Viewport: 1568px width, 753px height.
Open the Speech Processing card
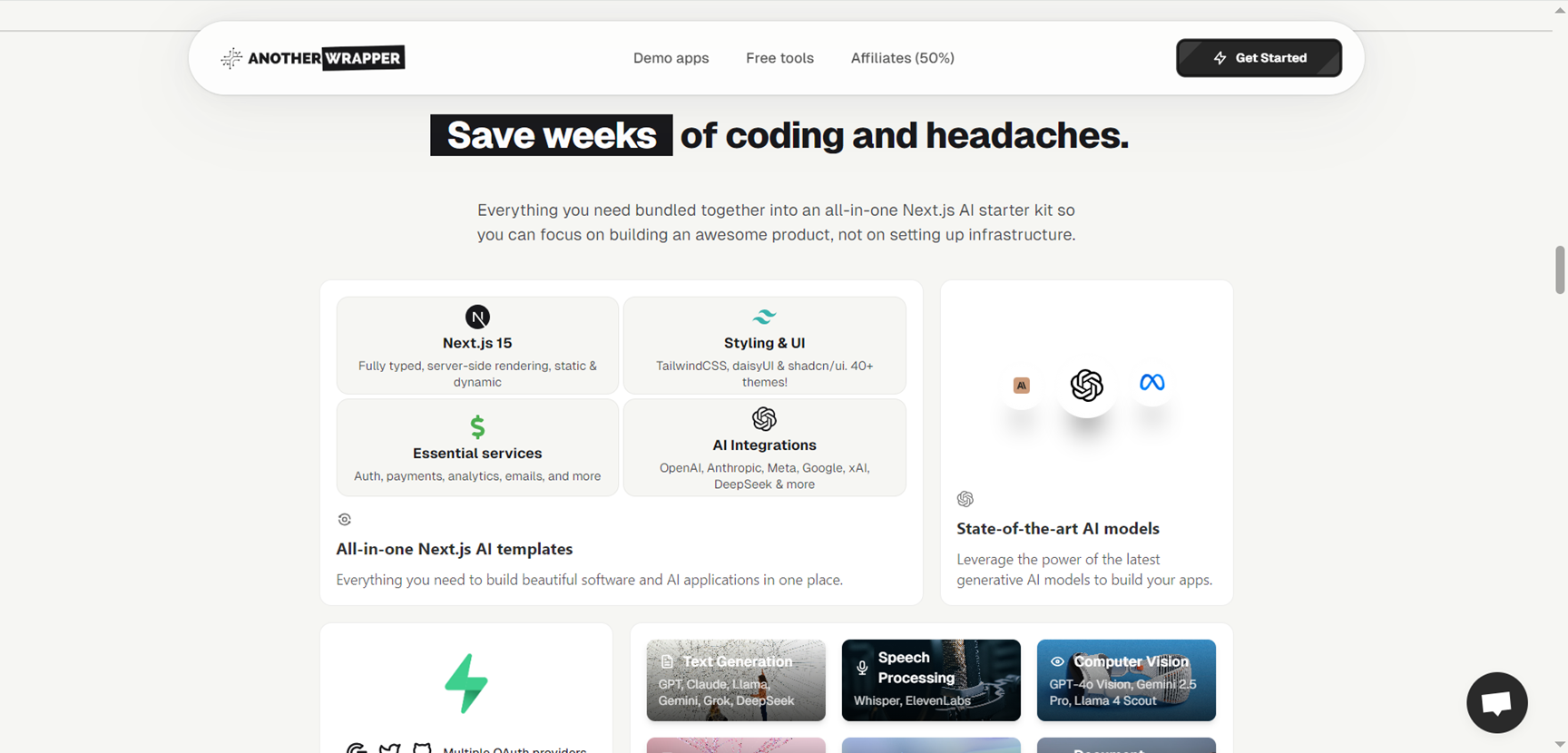pos(931,680)
